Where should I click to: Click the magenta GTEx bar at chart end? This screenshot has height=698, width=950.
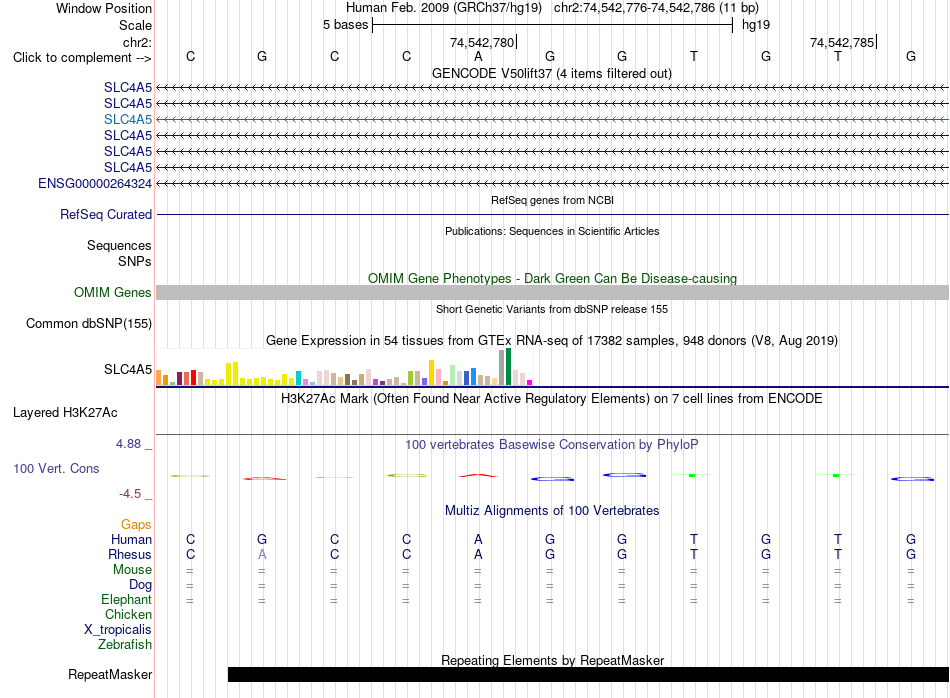click(x=530, y=382)
